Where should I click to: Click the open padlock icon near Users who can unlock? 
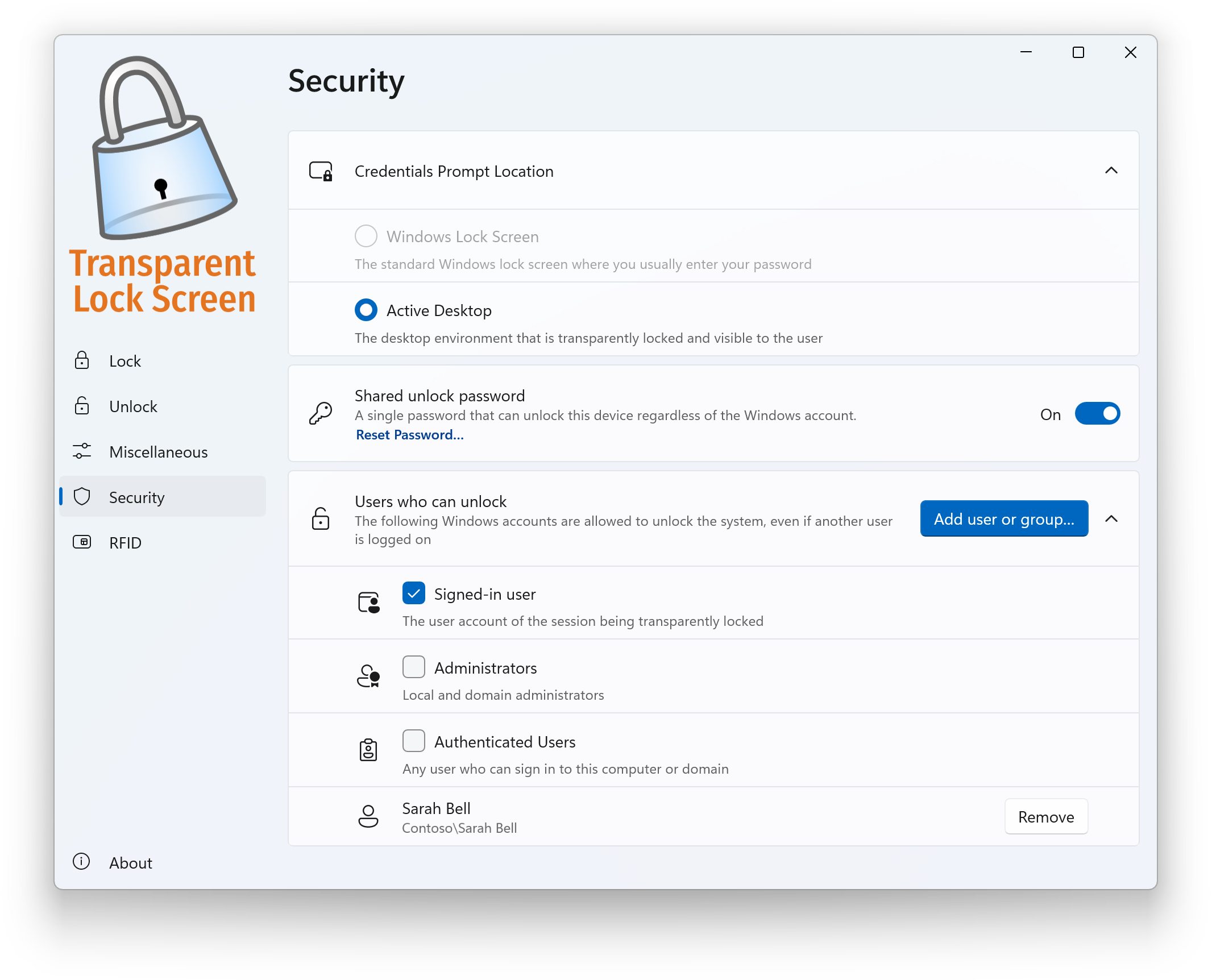tap(321, 519)
